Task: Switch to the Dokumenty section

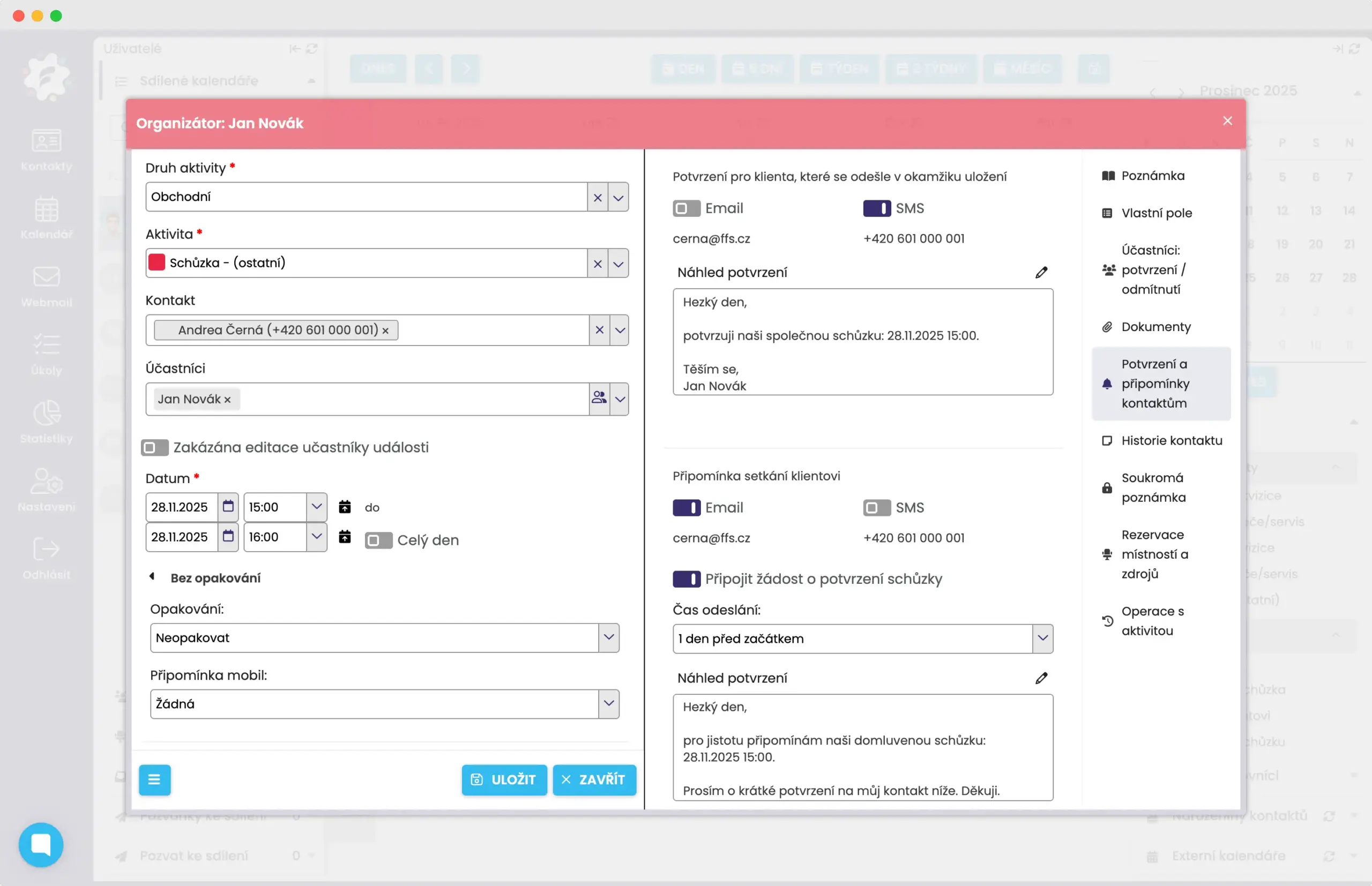Action: pyautogui.click(x=1155, y=327)
